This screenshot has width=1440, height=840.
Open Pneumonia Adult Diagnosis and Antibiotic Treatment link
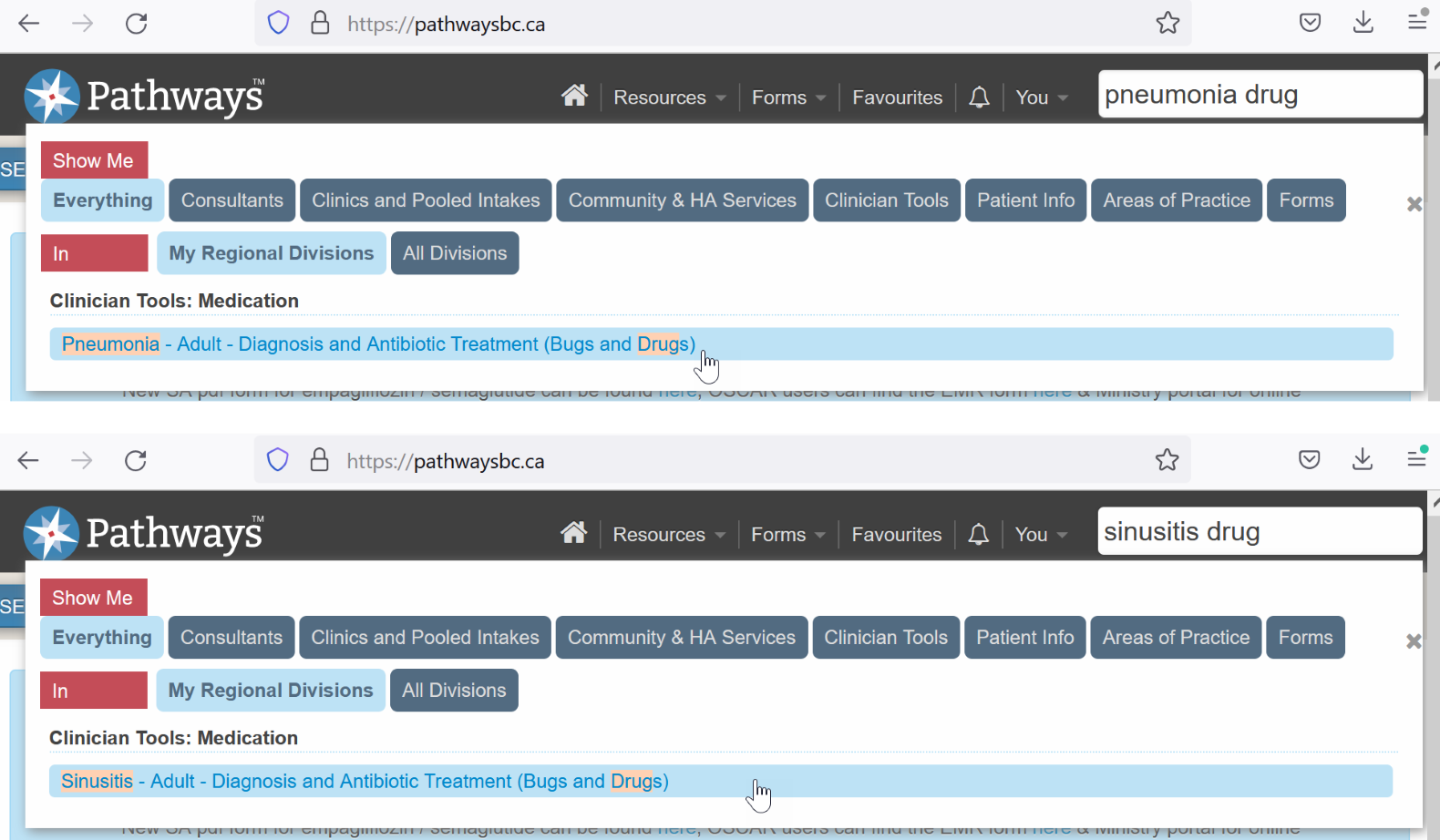pos(378,344)
